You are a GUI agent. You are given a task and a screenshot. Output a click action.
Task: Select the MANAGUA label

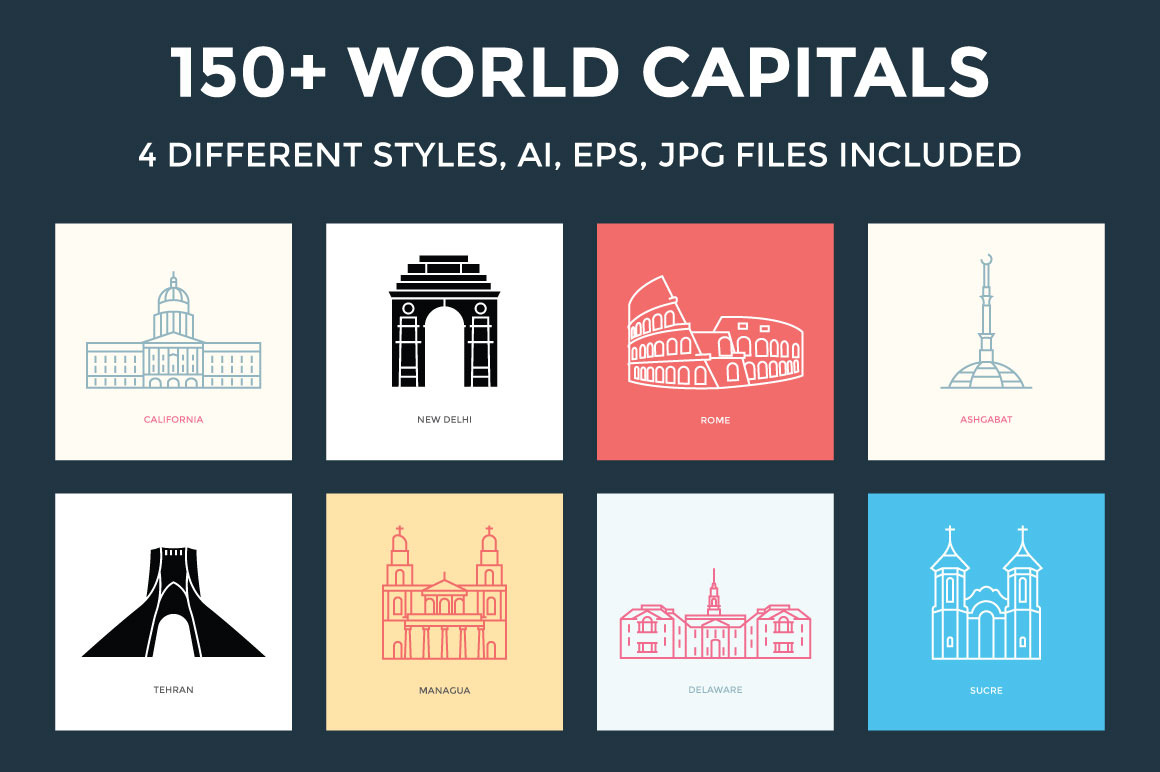[444, 690]
